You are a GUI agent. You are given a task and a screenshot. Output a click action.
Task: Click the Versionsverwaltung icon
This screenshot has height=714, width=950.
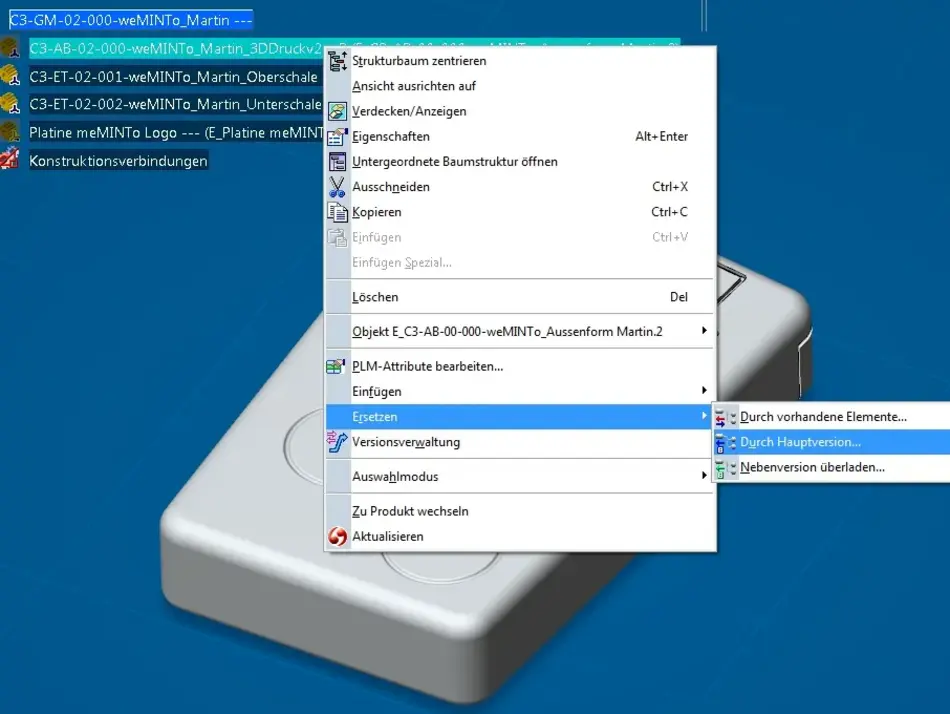pos(338,442)
